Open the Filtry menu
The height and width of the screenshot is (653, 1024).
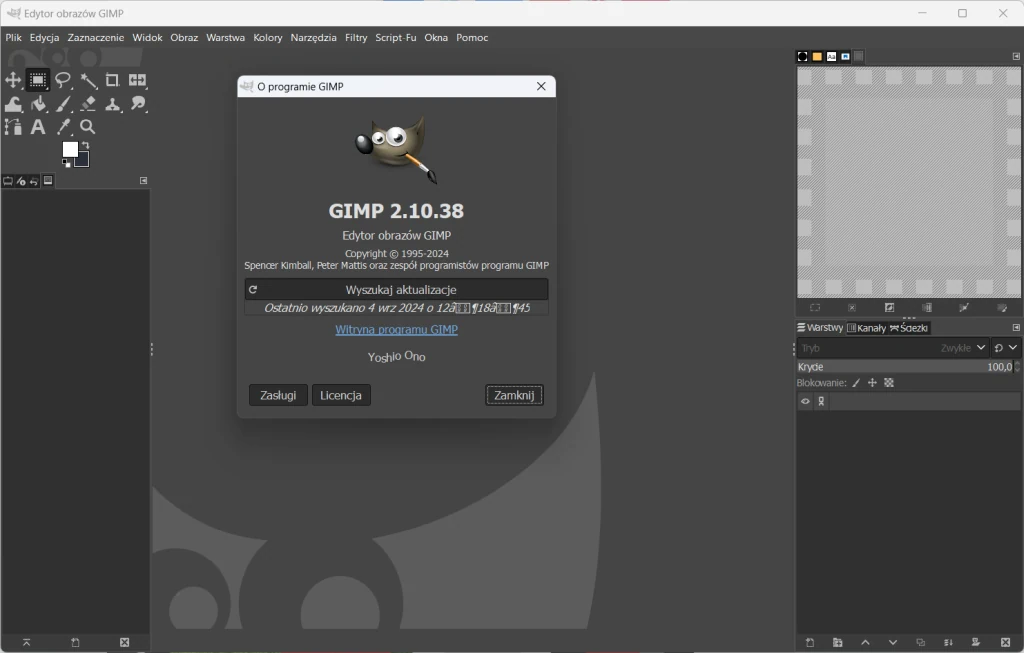(x=356, y=38)
